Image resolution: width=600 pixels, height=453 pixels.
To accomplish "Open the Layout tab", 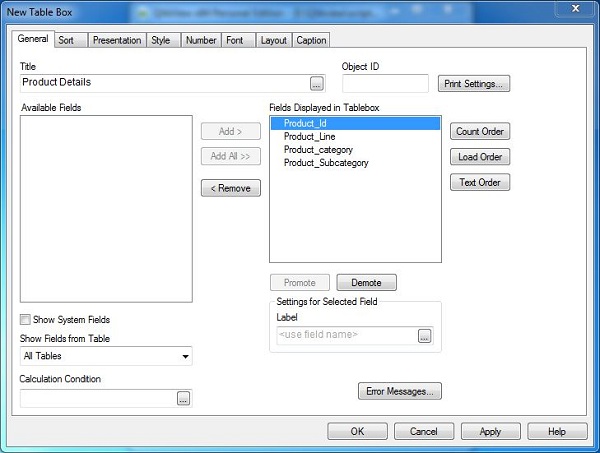I will point(274,40).
